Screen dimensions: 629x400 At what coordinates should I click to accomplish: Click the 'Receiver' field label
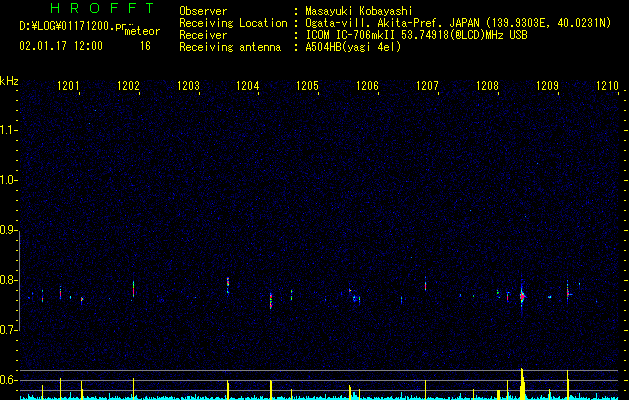(x=203, y=35)
